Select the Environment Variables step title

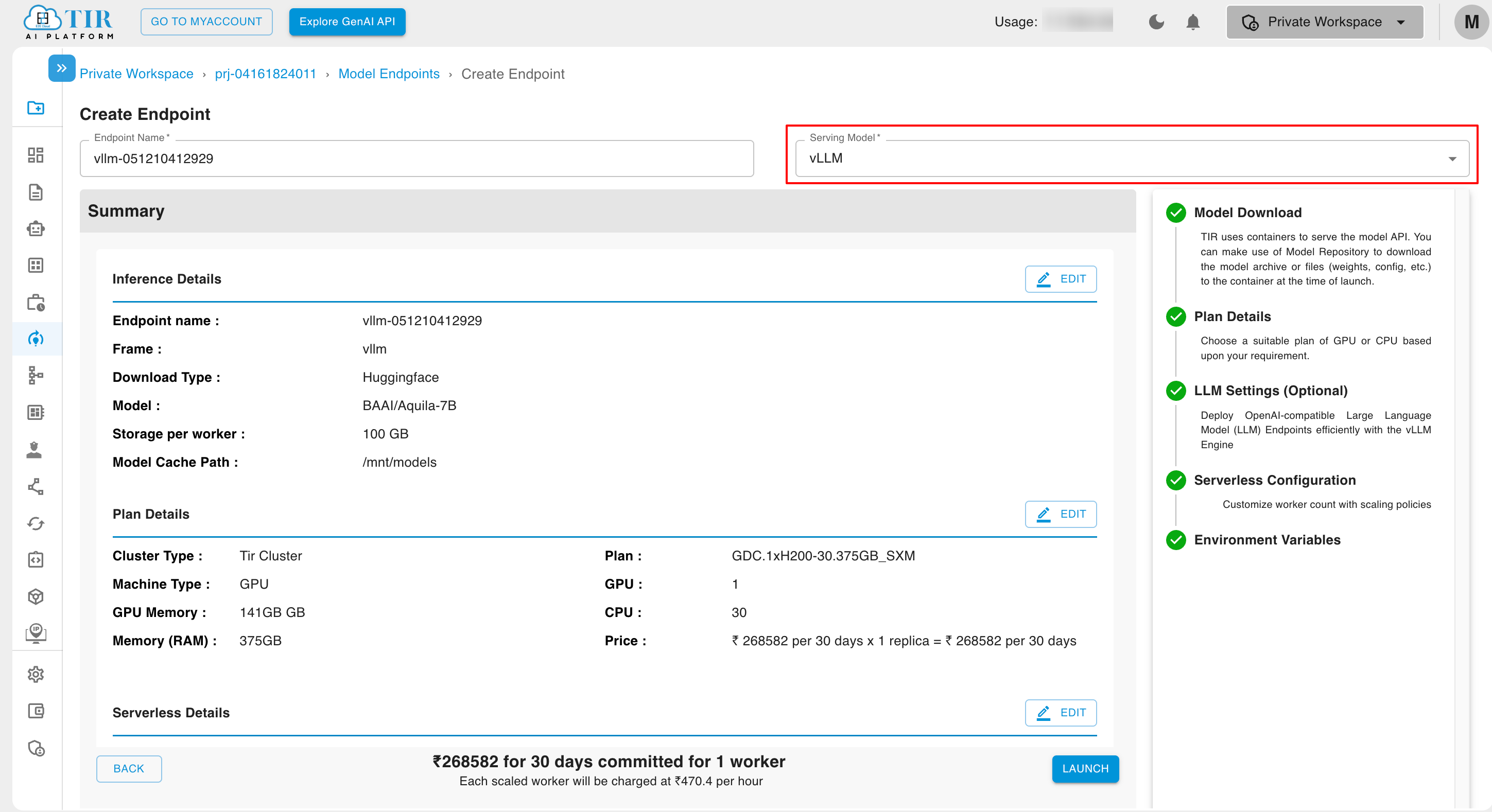click(x=1268, y=540)
